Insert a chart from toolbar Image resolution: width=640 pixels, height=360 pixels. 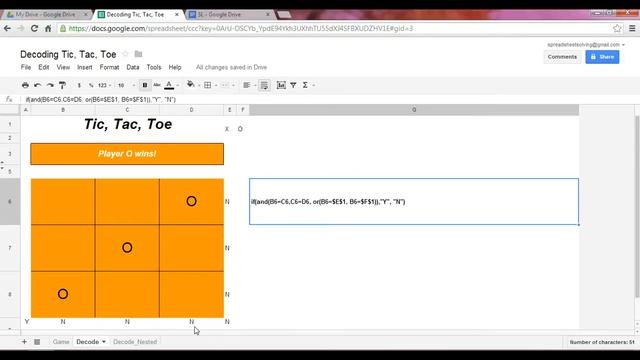(281, 85)
